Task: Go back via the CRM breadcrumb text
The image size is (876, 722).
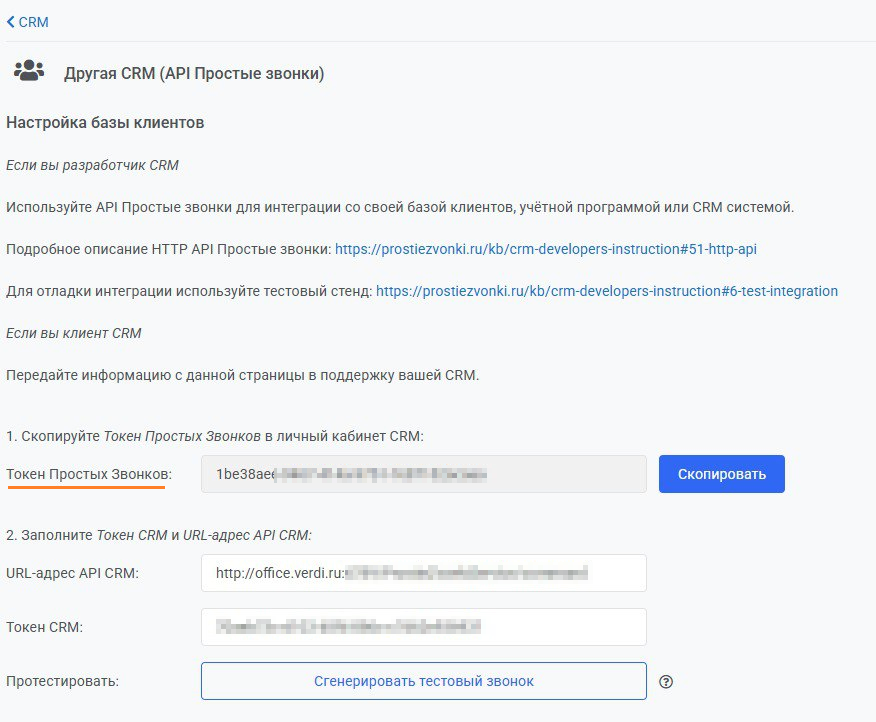Action: pos(33,22)
